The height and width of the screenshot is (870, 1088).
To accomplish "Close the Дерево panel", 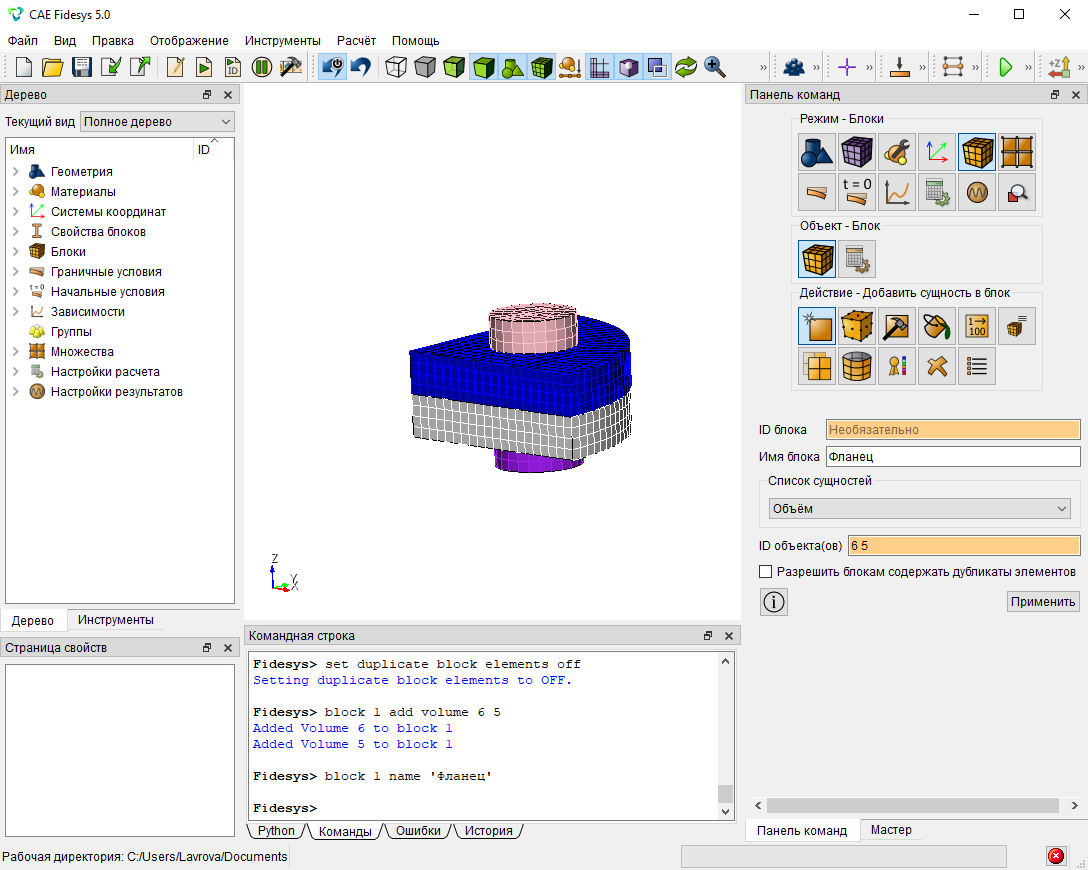I will click(228, 95).
